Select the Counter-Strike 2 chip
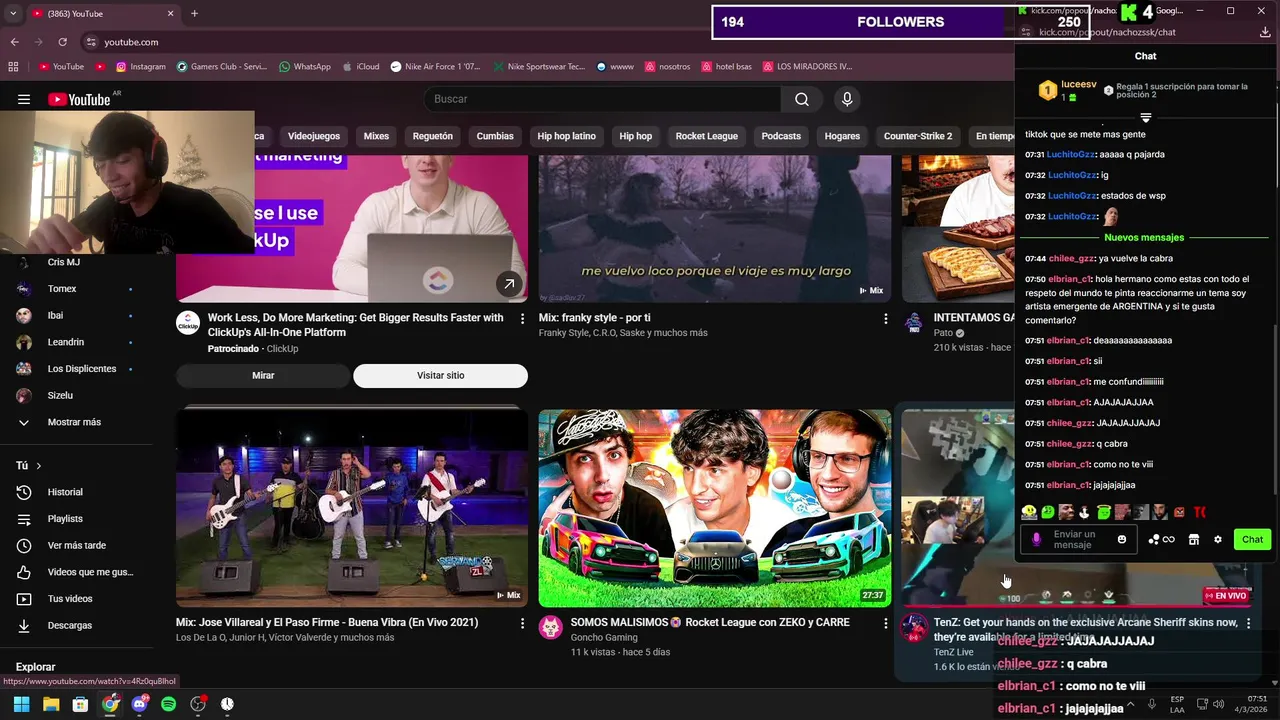 point(918,136)
